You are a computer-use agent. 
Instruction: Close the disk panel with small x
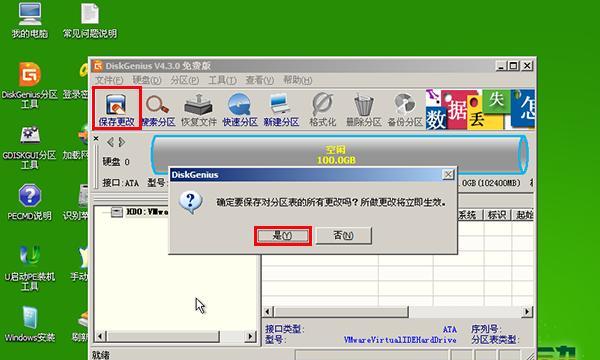point(96,138)
